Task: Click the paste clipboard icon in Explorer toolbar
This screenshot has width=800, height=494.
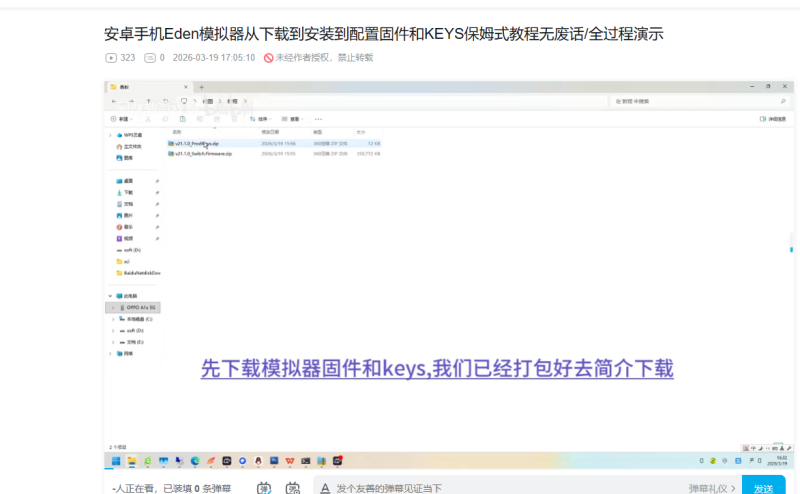Action: pos(183,119)
